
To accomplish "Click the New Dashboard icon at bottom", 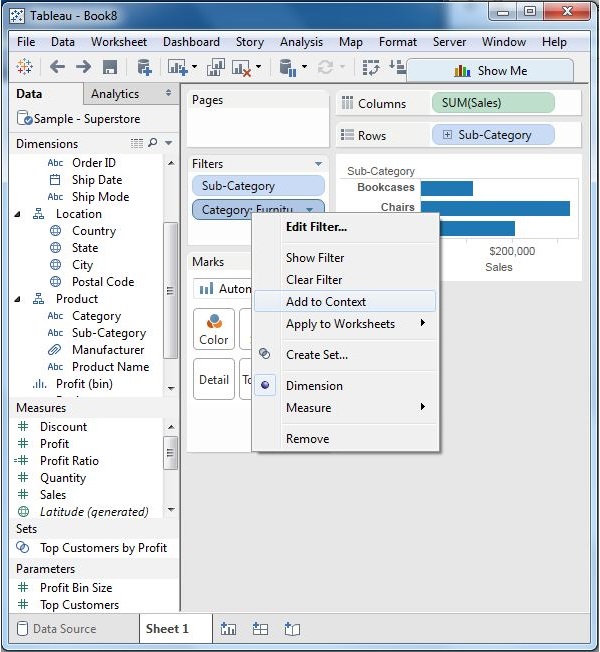I will point(260,629).
